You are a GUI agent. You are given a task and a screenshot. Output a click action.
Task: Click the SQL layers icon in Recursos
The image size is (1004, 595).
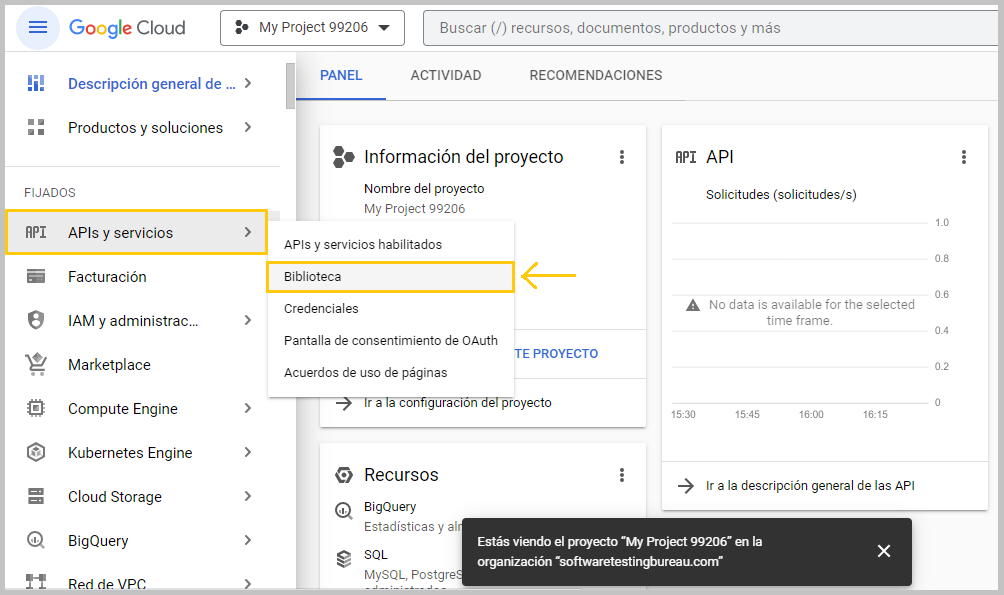click(x=344, y=558)
